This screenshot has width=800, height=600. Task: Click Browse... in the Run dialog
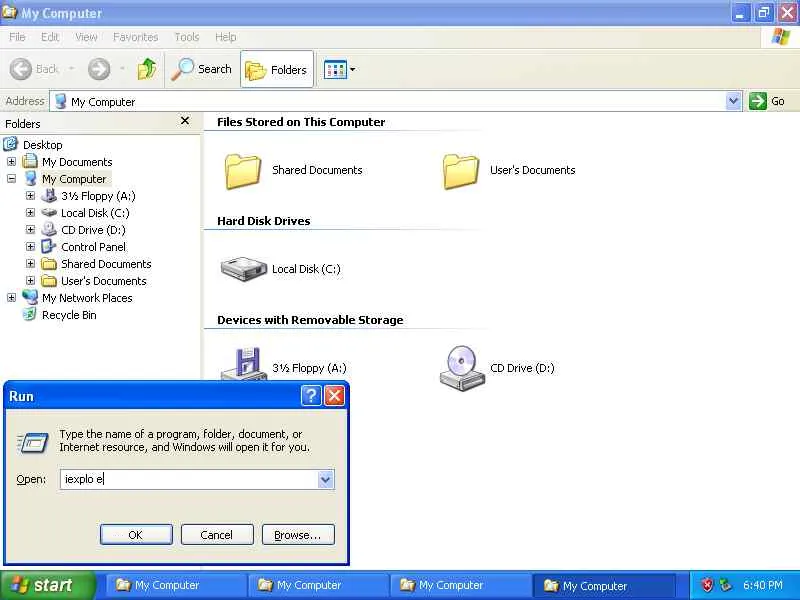pyautogui.click(x=298, y=535)
